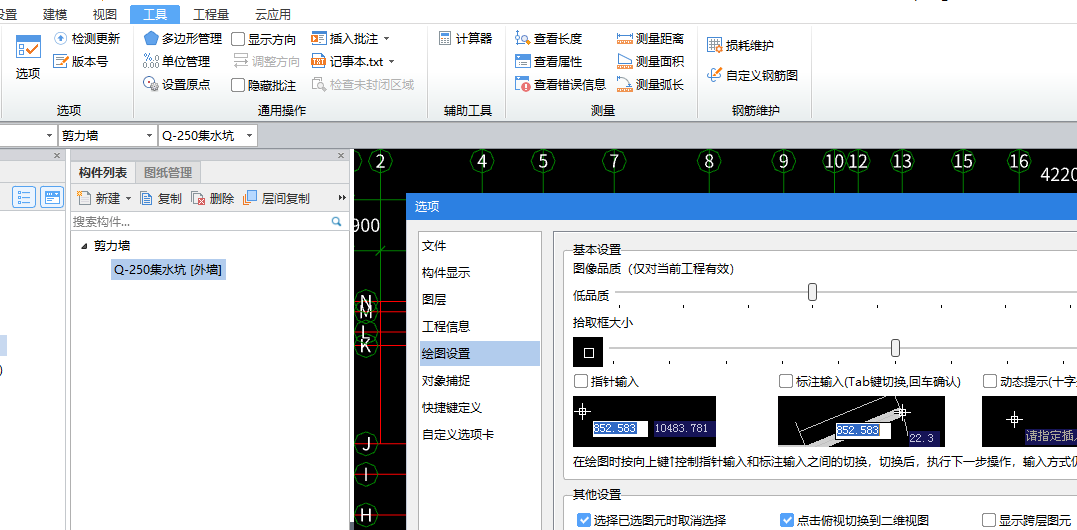The image size is (1077, 530).
Task: Select 自定义选项卡 in the options dialog
Action: [x=479, y=434]
